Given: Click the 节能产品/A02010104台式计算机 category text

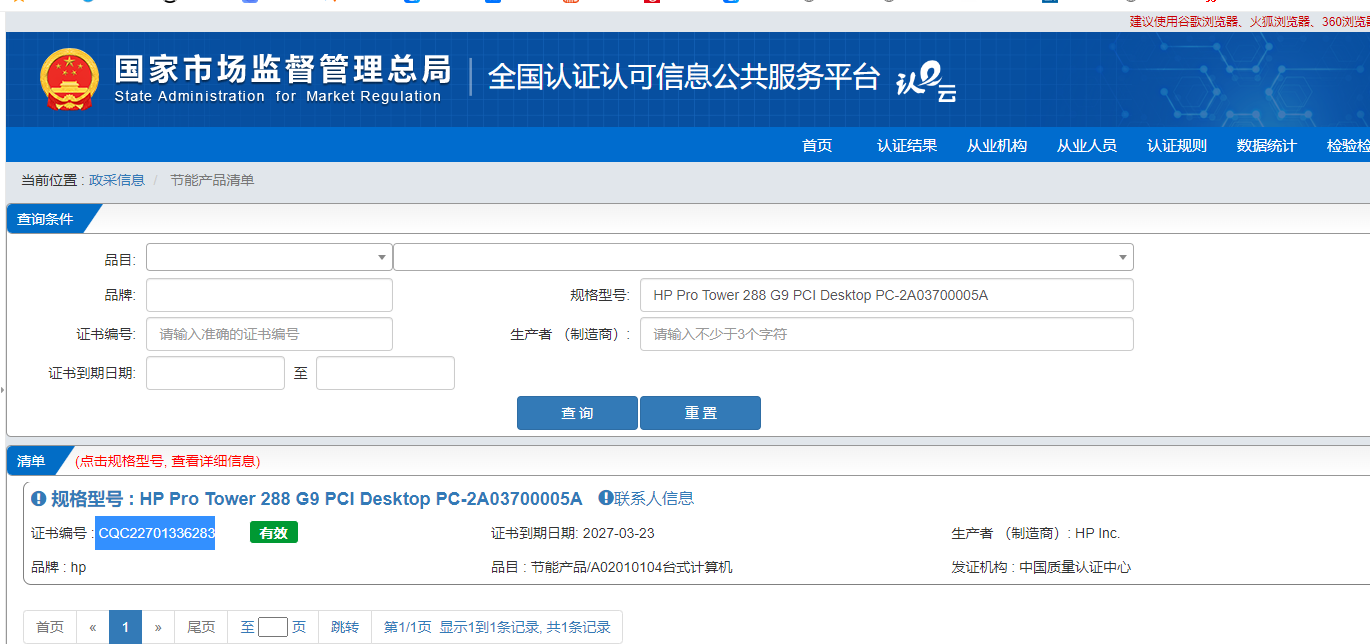Looking at the screenshot, I should 632,567.
